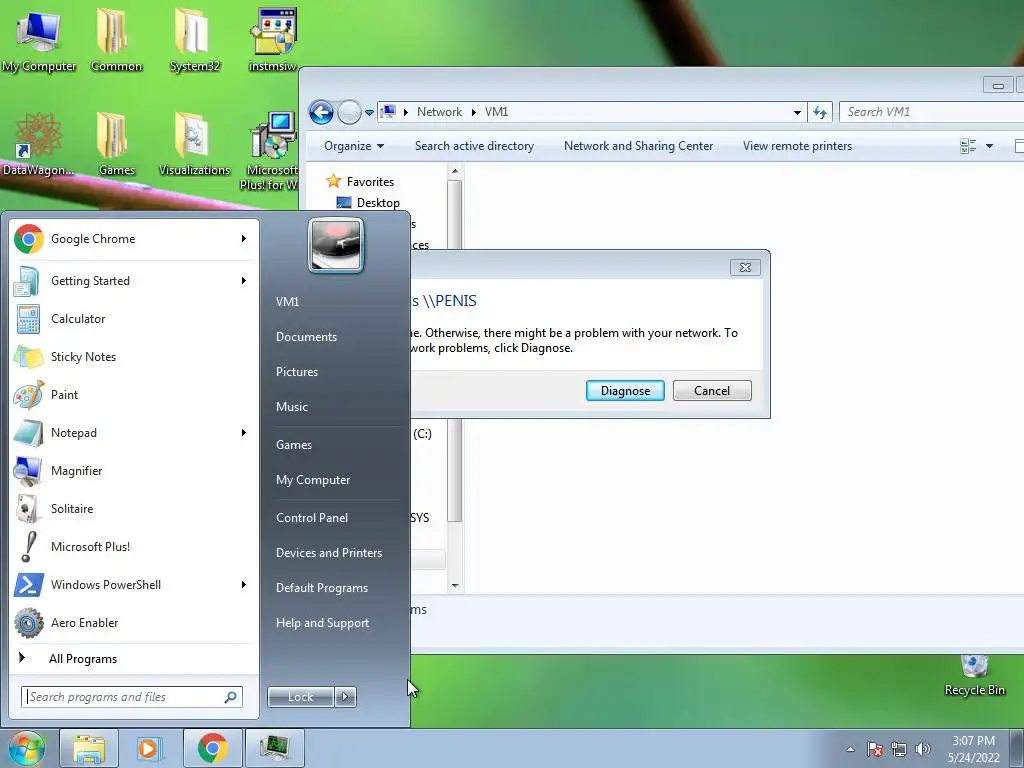
Task: Open the address bar history dropdown
Action: click(x=797, y=112)
